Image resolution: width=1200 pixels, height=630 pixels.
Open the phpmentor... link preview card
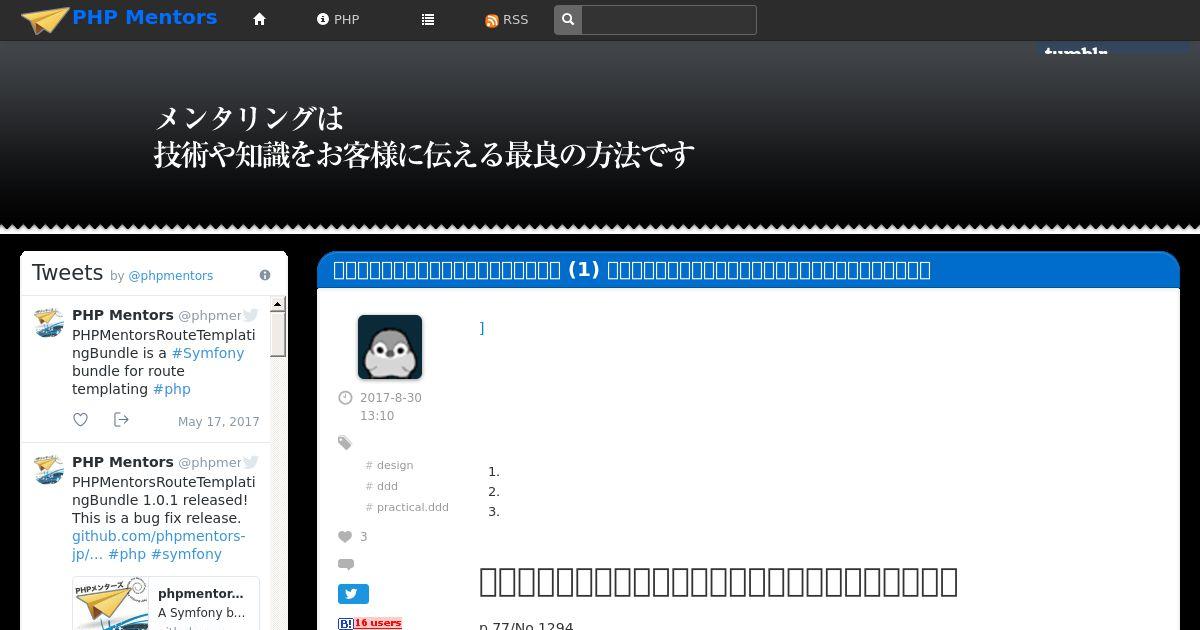(x=166, y=603)
